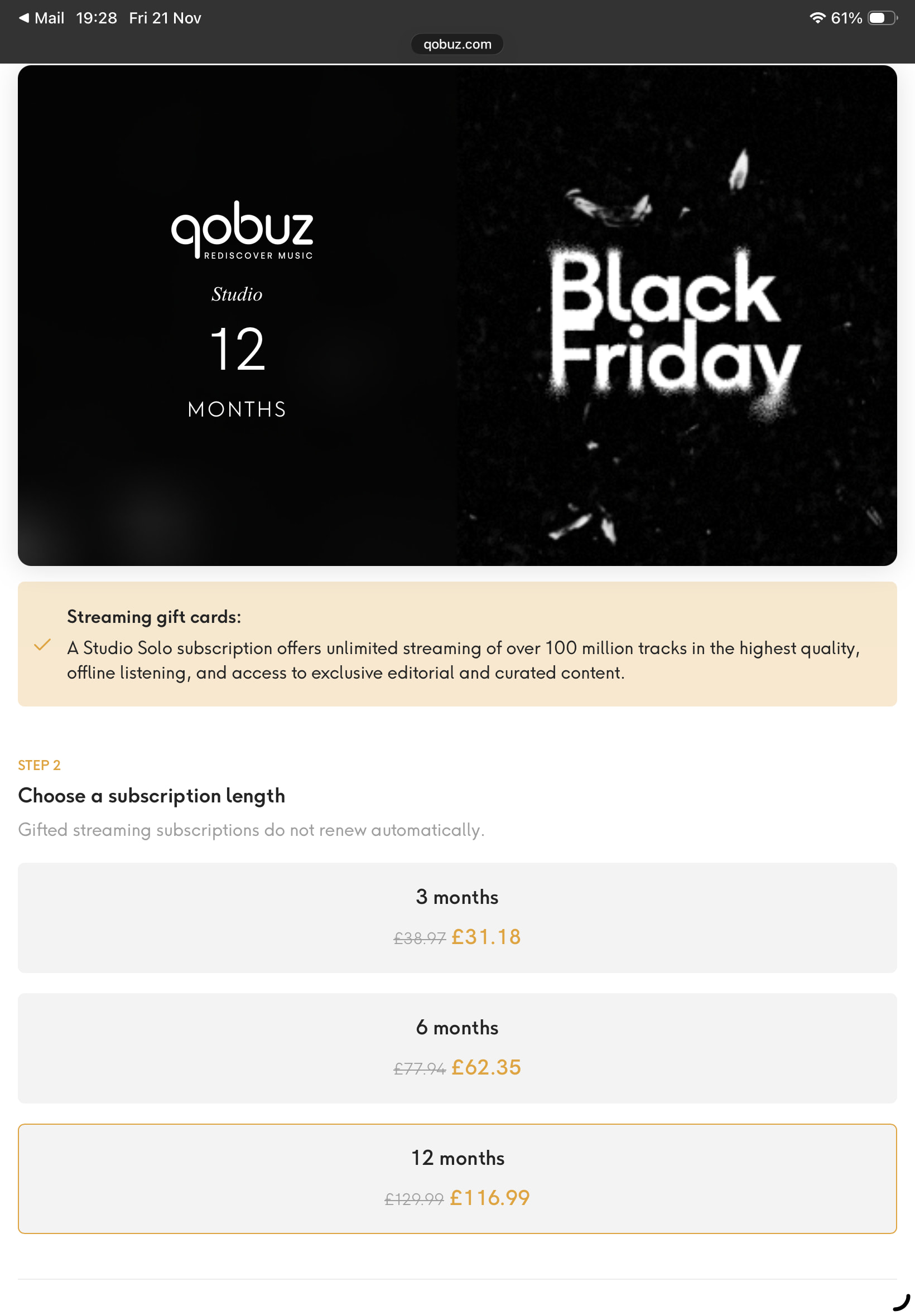Tap the Wi-Fi status icon

click(x=817, y=18)
